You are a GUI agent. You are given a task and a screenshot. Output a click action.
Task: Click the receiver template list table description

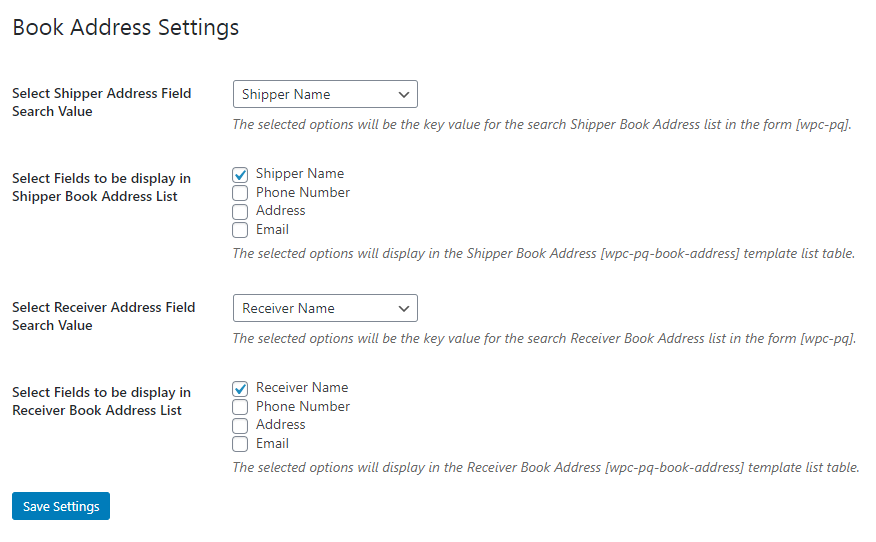(545, 467)
